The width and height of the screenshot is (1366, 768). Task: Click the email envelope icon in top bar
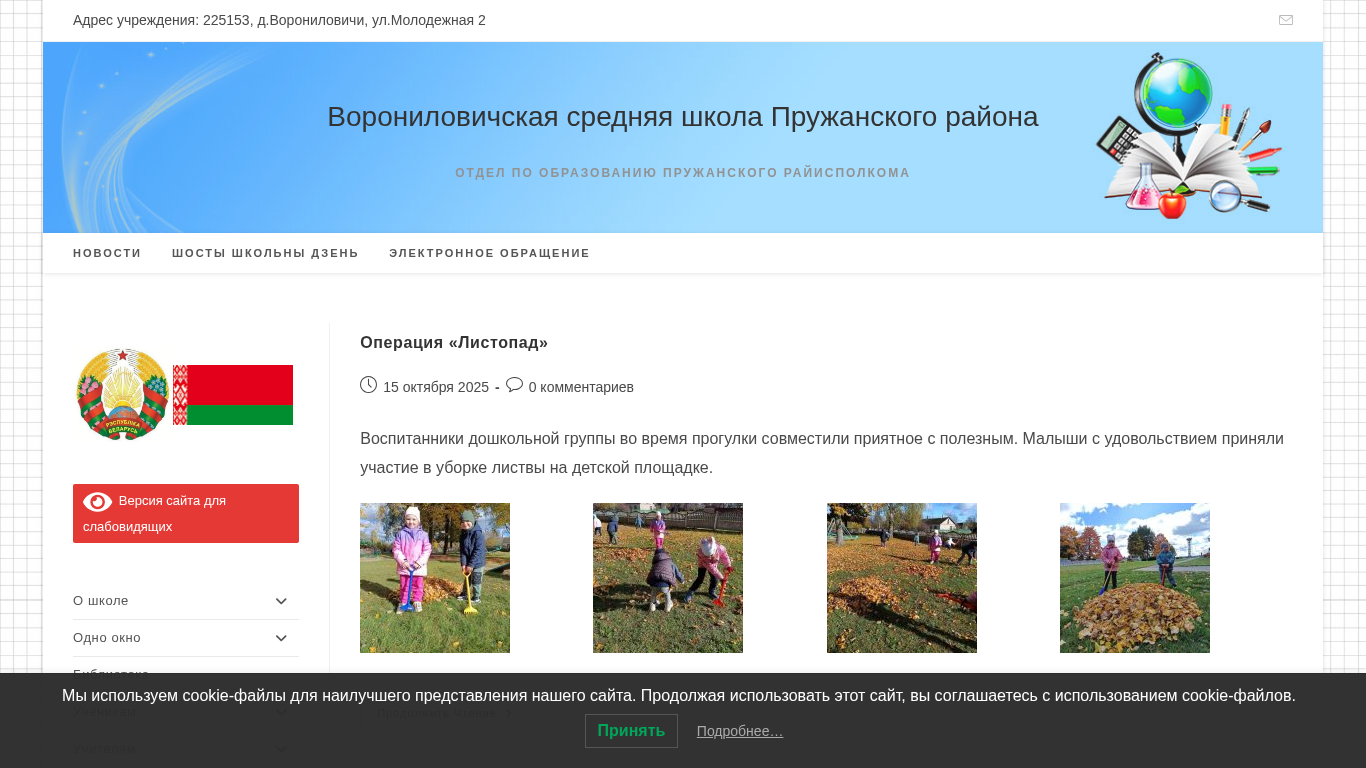point(1285,20)
